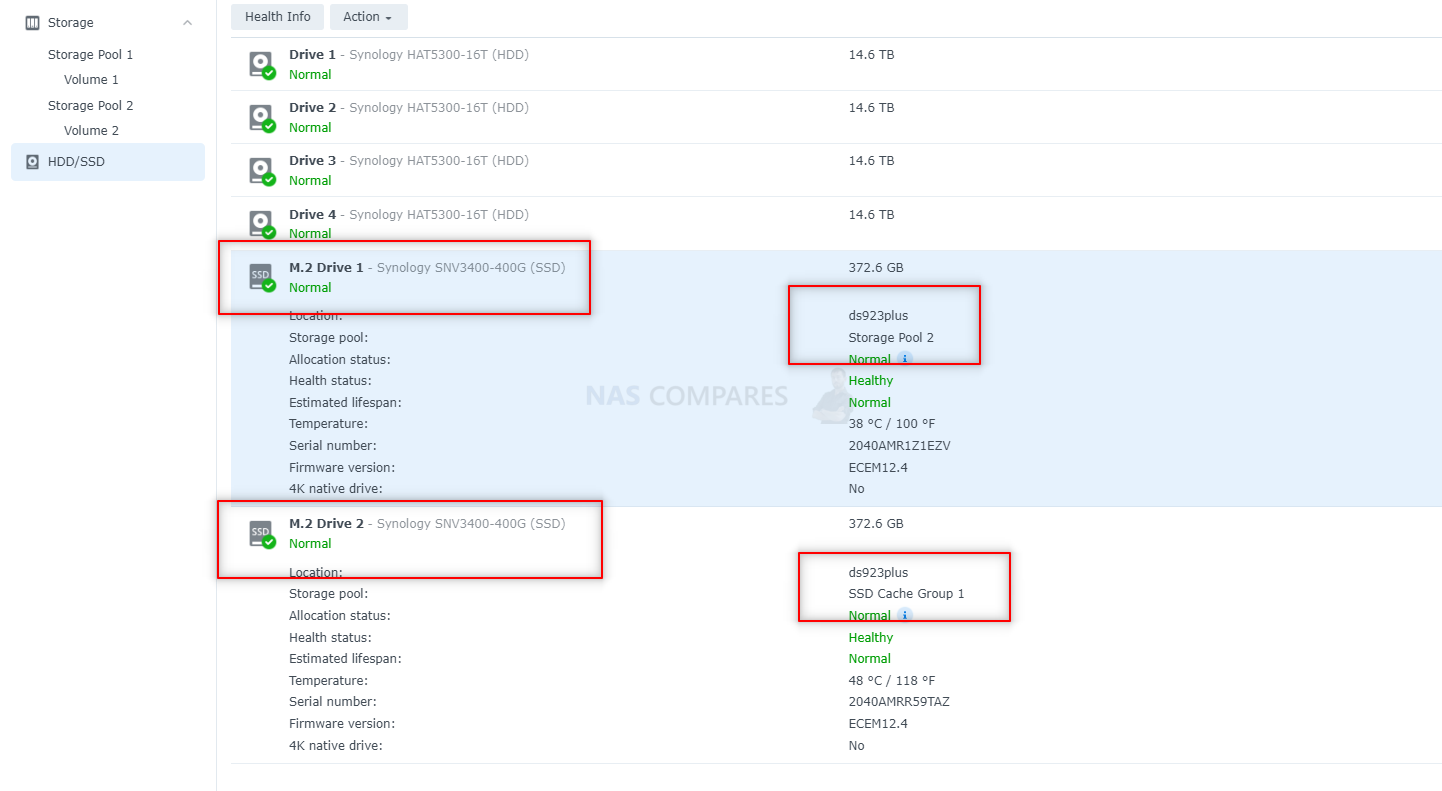Click M.2 Drive 2 location ds923plus
This screenshot has height=791, width=1442.
coord(878,572)
